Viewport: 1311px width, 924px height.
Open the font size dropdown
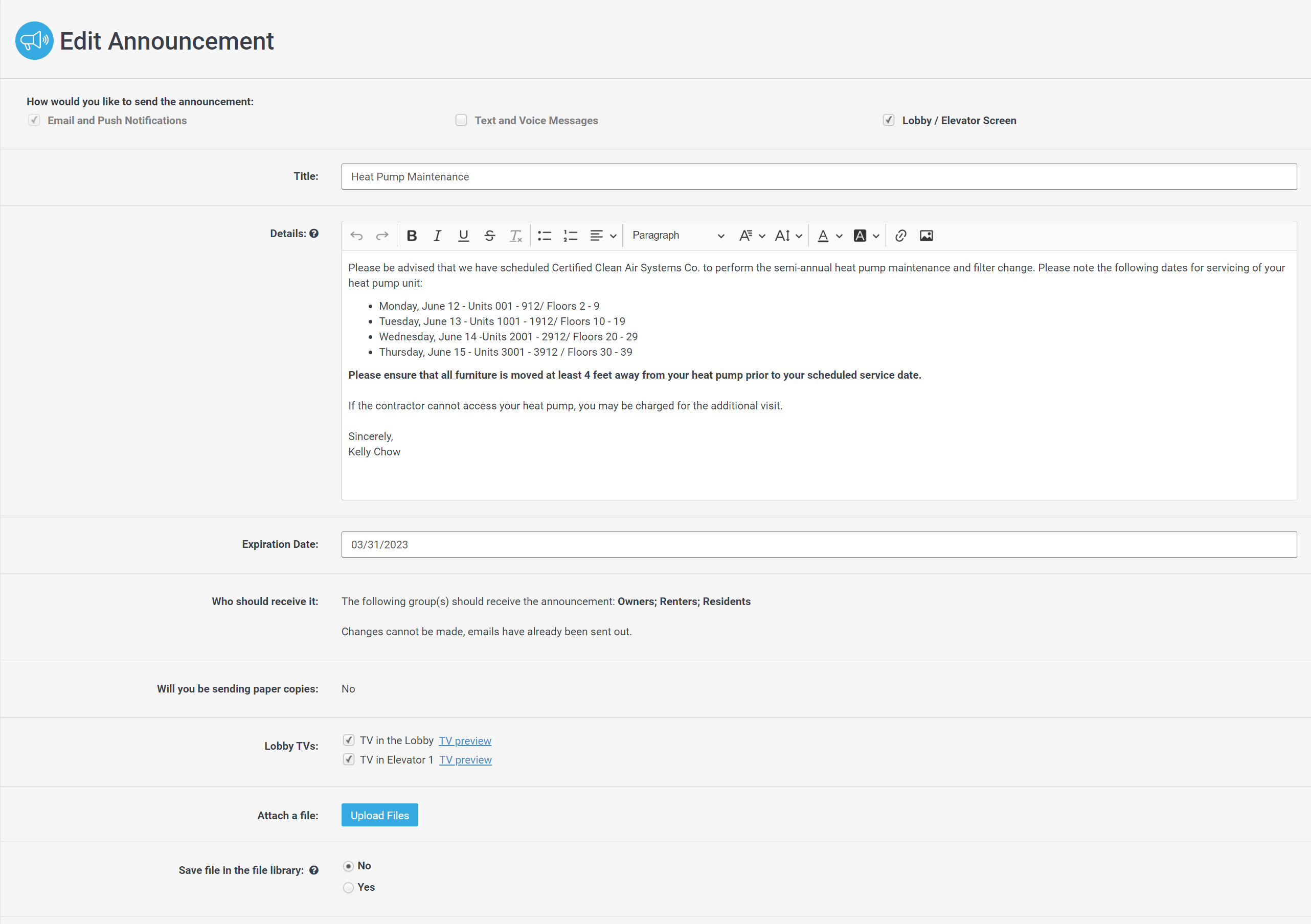pos(788,235)
